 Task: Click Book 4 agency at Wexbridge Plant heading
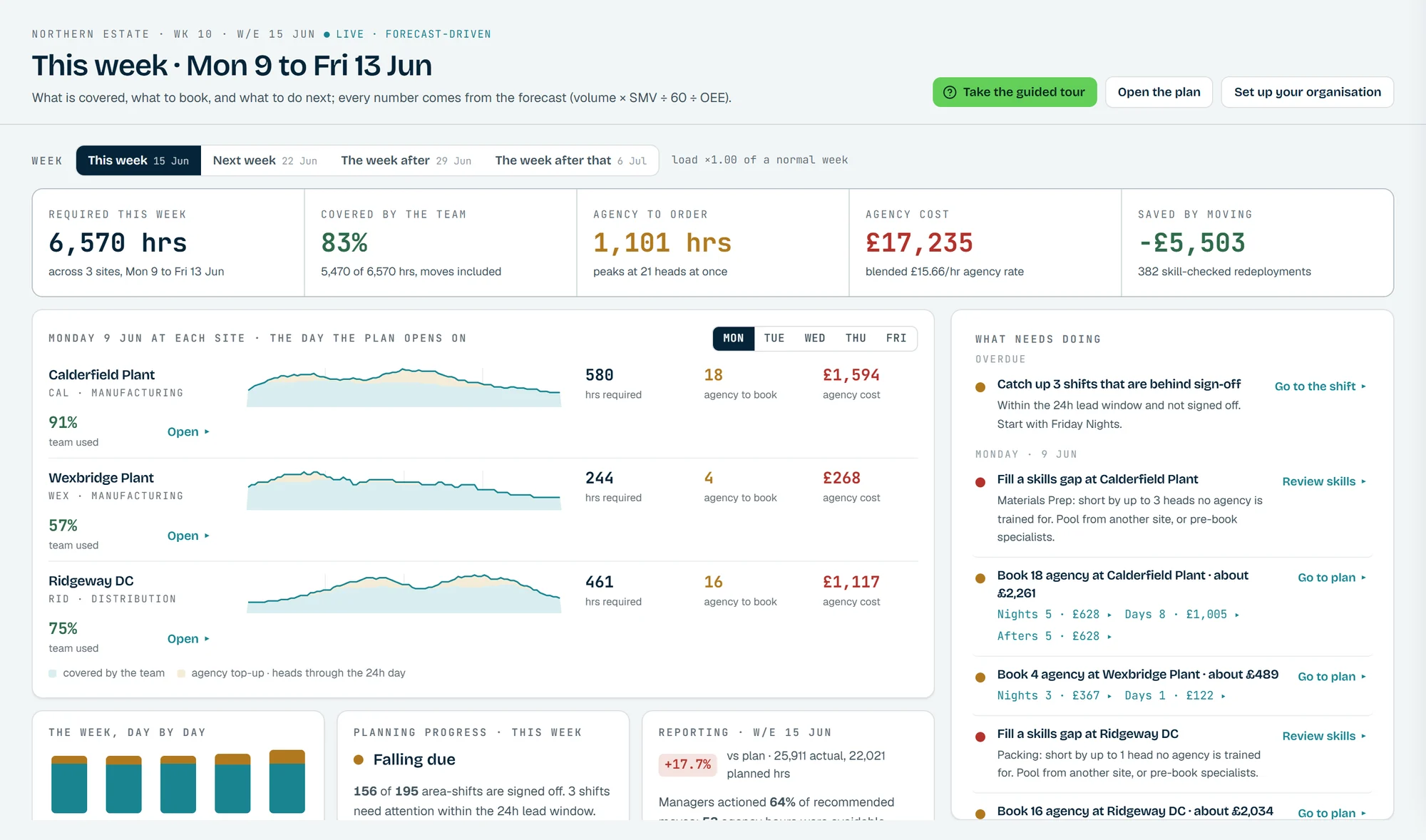1137,675
